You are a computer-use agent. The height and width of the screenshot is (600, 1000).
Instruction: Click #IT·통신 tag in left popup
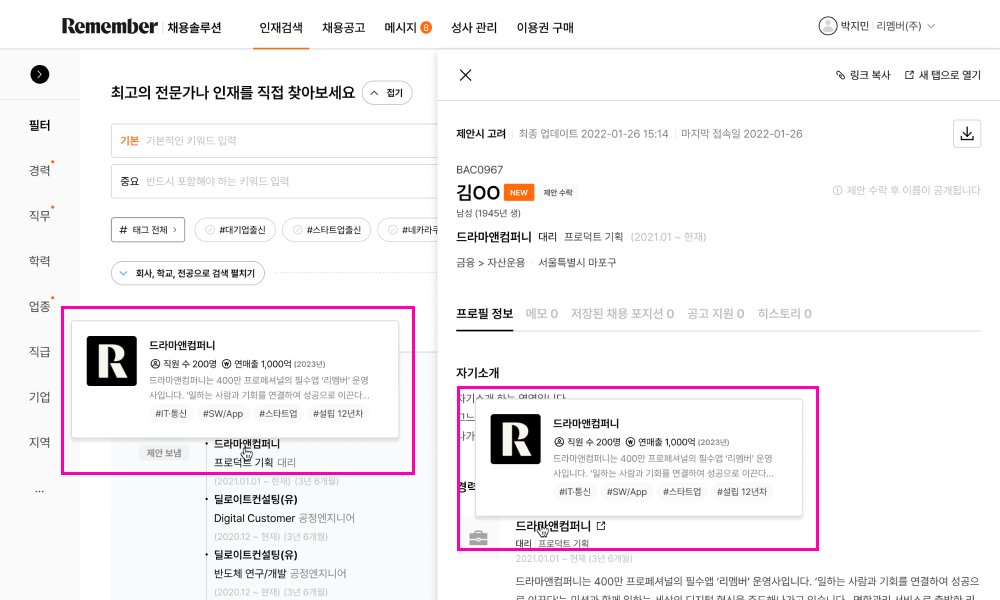pyautogui.click(x=171, y=414)
